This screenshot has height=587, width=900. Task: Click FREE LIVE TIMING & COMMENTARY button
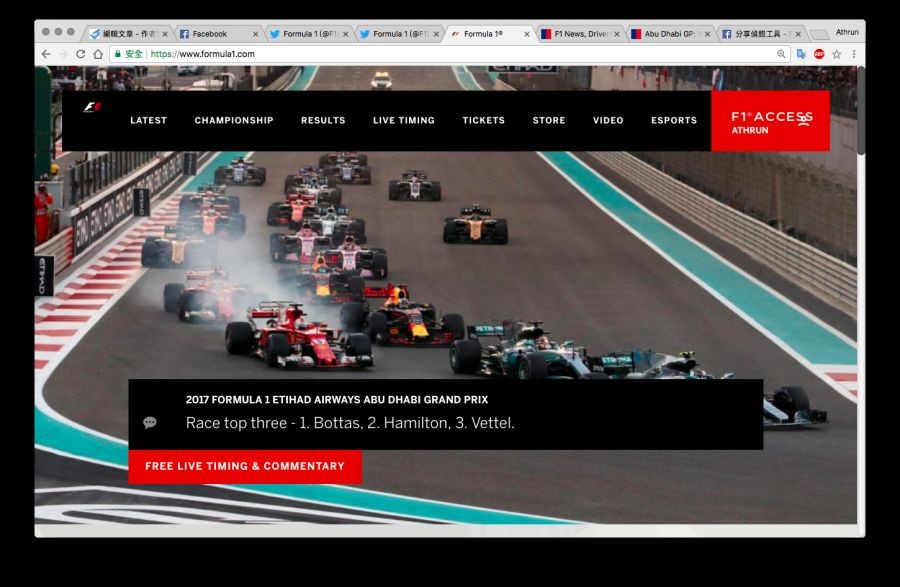point(245,467)
